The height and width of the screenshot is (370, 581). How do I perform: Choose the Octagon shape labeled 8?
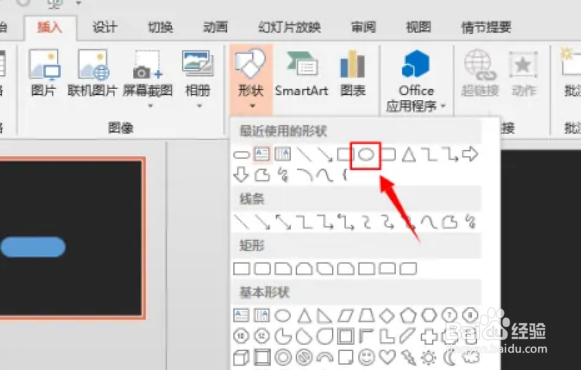(470, 316)
